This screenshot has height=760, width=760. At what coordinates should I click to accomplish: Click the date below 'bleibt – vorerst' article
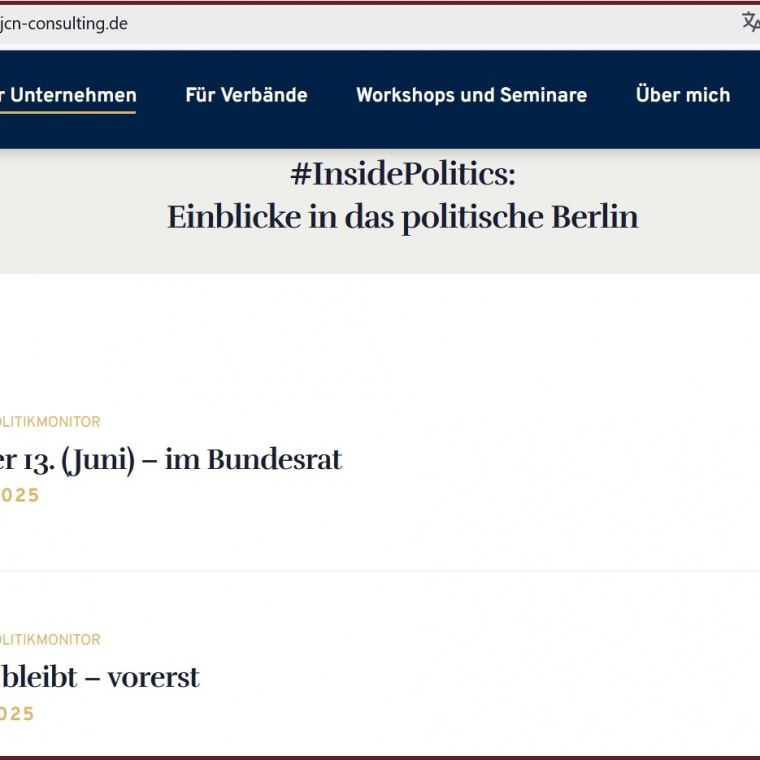pos(18,714)
